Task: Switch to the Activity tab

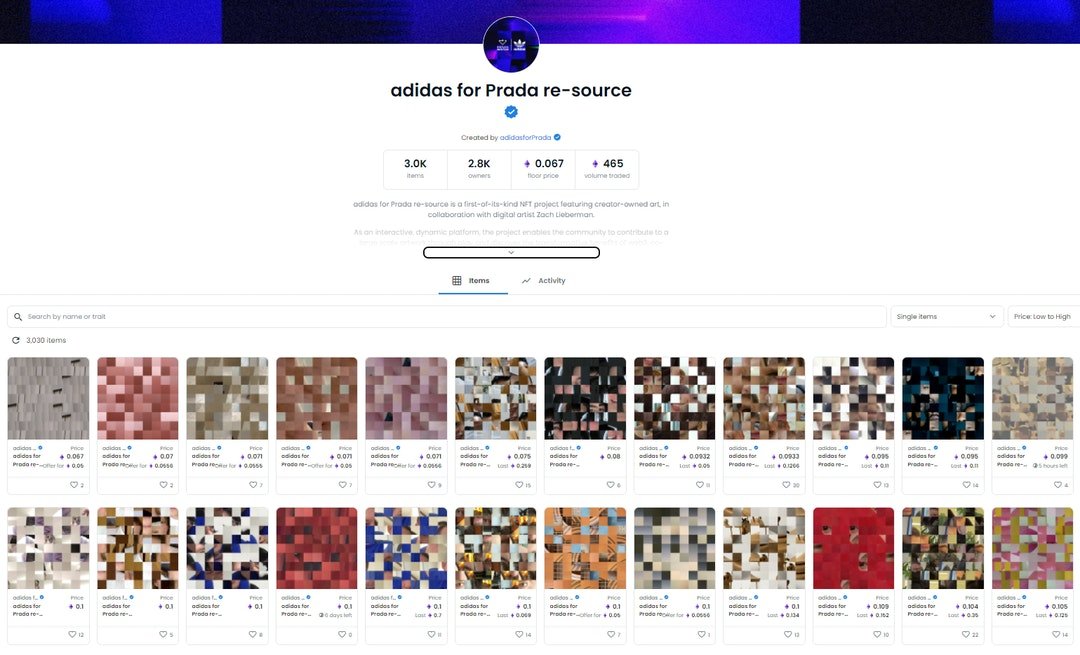Action: tap(543, 280)
